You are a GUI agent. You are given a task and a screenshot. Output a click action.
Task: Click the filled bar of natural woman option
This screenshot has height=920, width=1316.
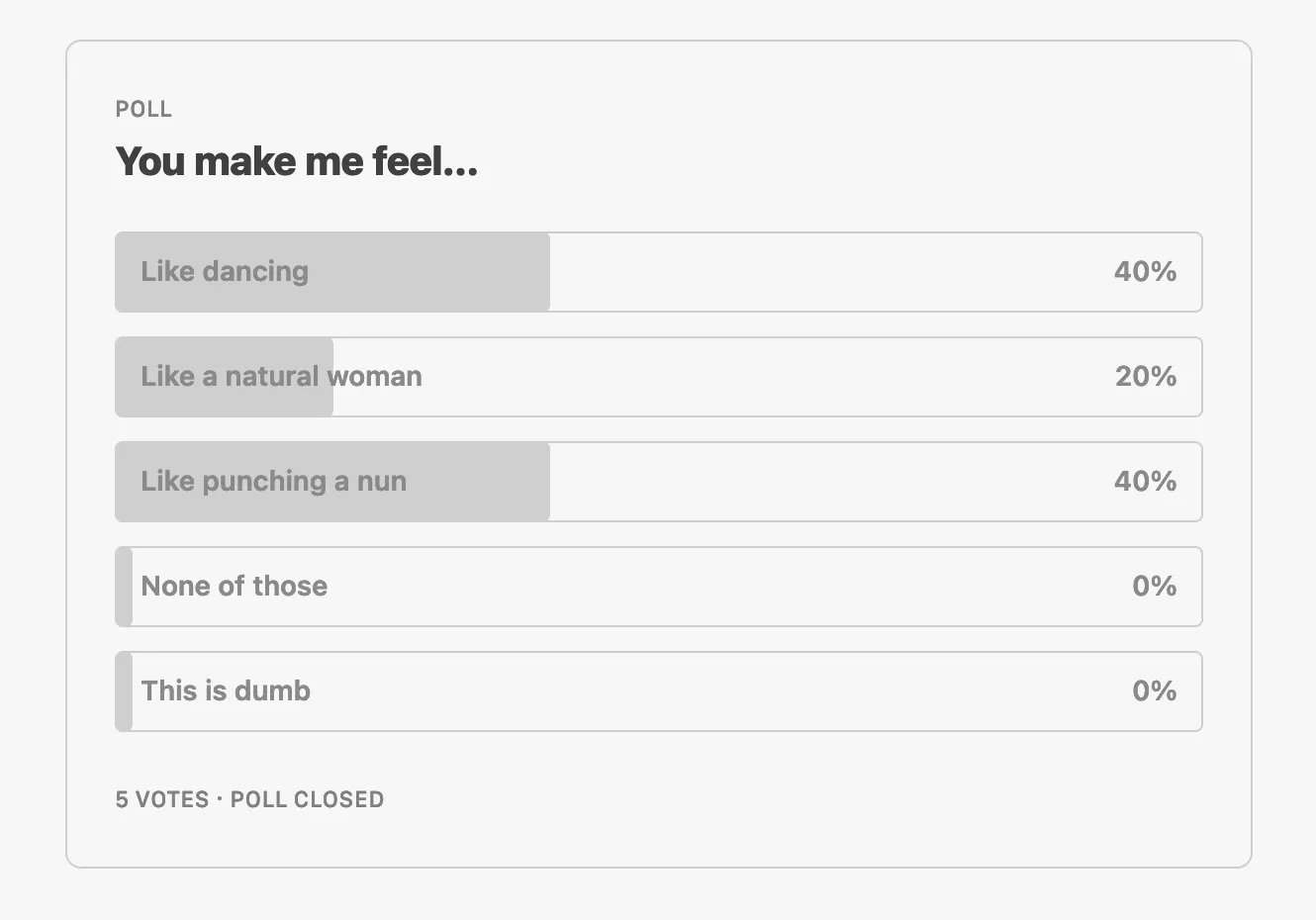225,377
